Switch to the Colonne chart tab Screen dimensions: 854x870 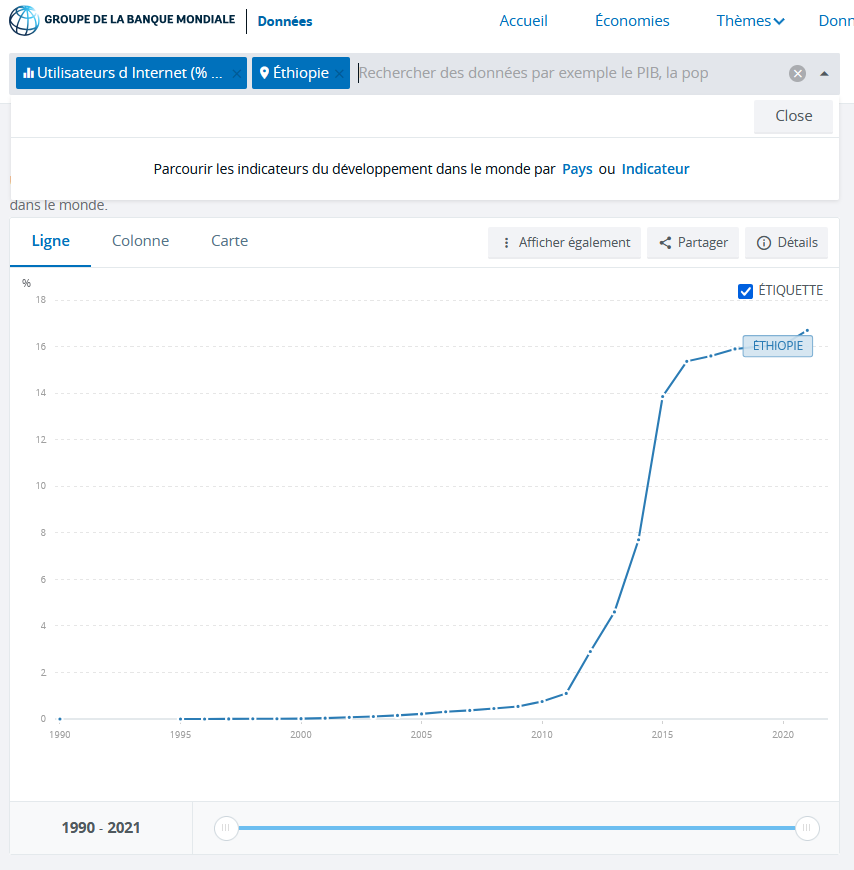tap(140, 241)
